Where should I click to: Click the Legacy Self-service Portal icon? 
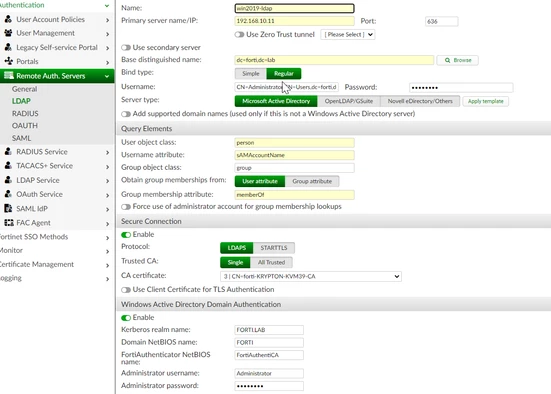coord(8,47)
